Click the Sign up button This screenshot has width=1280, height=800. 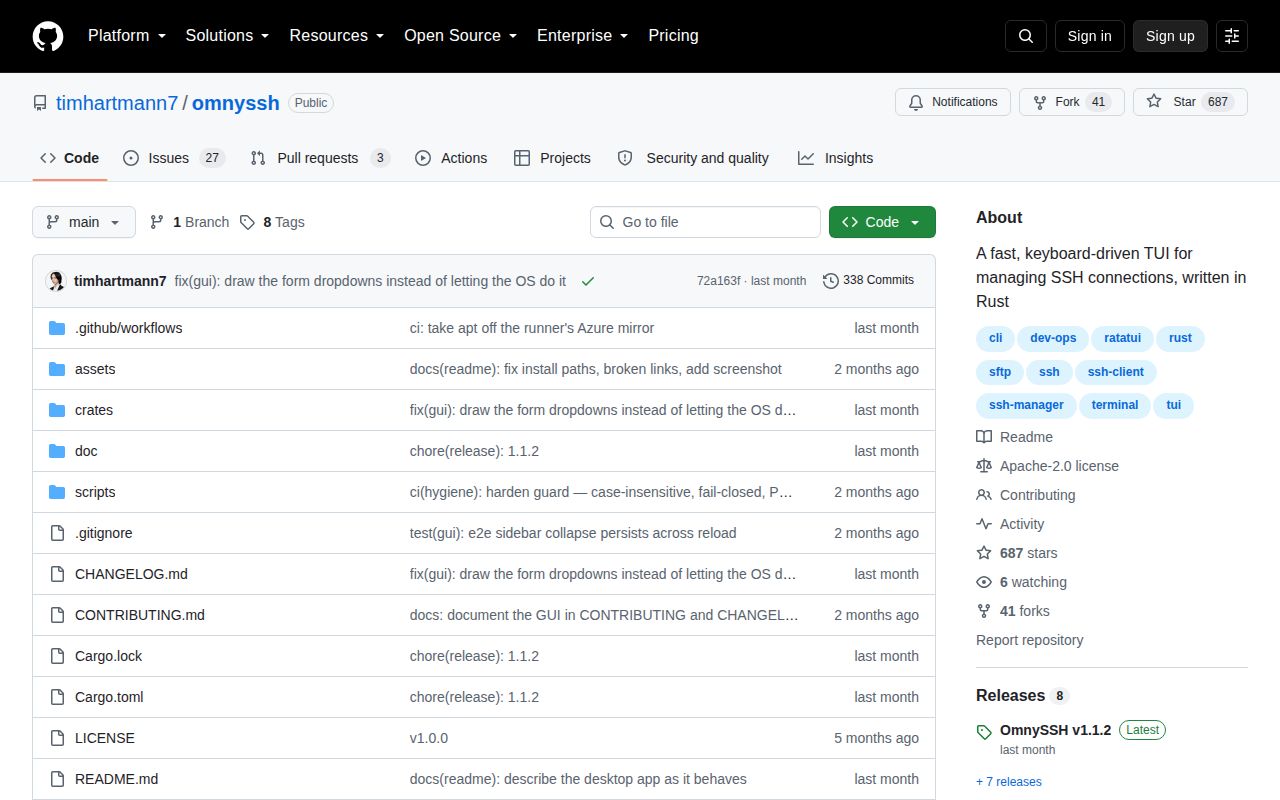1170,36
